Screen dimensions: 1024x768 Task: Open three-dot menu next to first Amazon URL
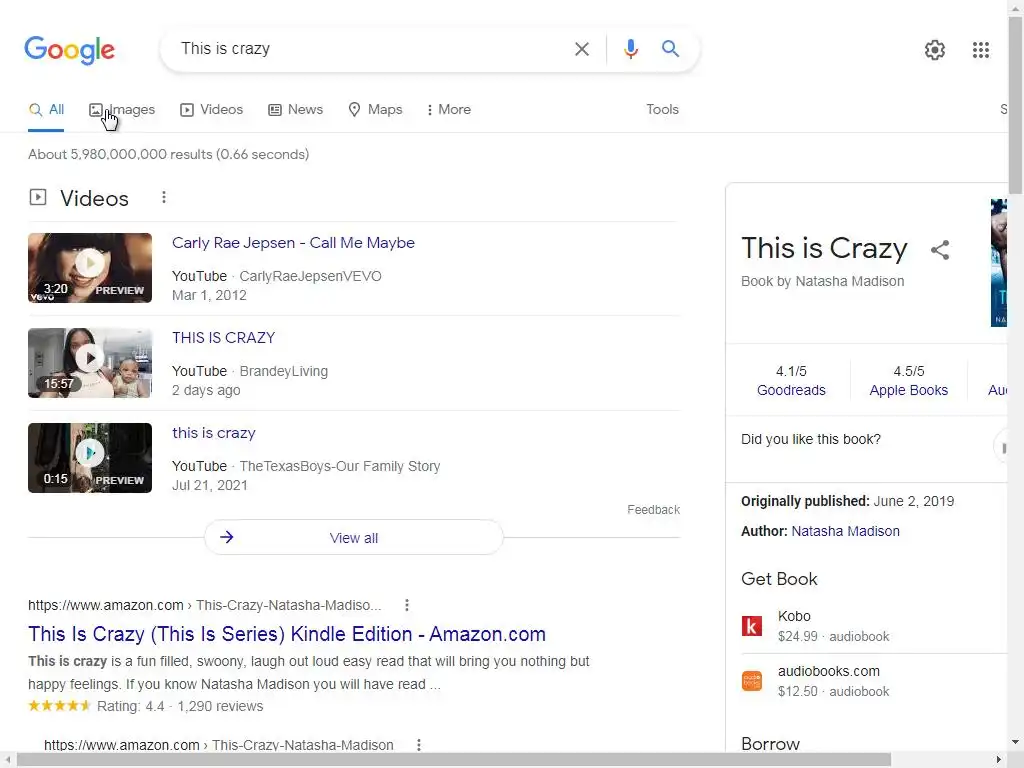(407, 605)
